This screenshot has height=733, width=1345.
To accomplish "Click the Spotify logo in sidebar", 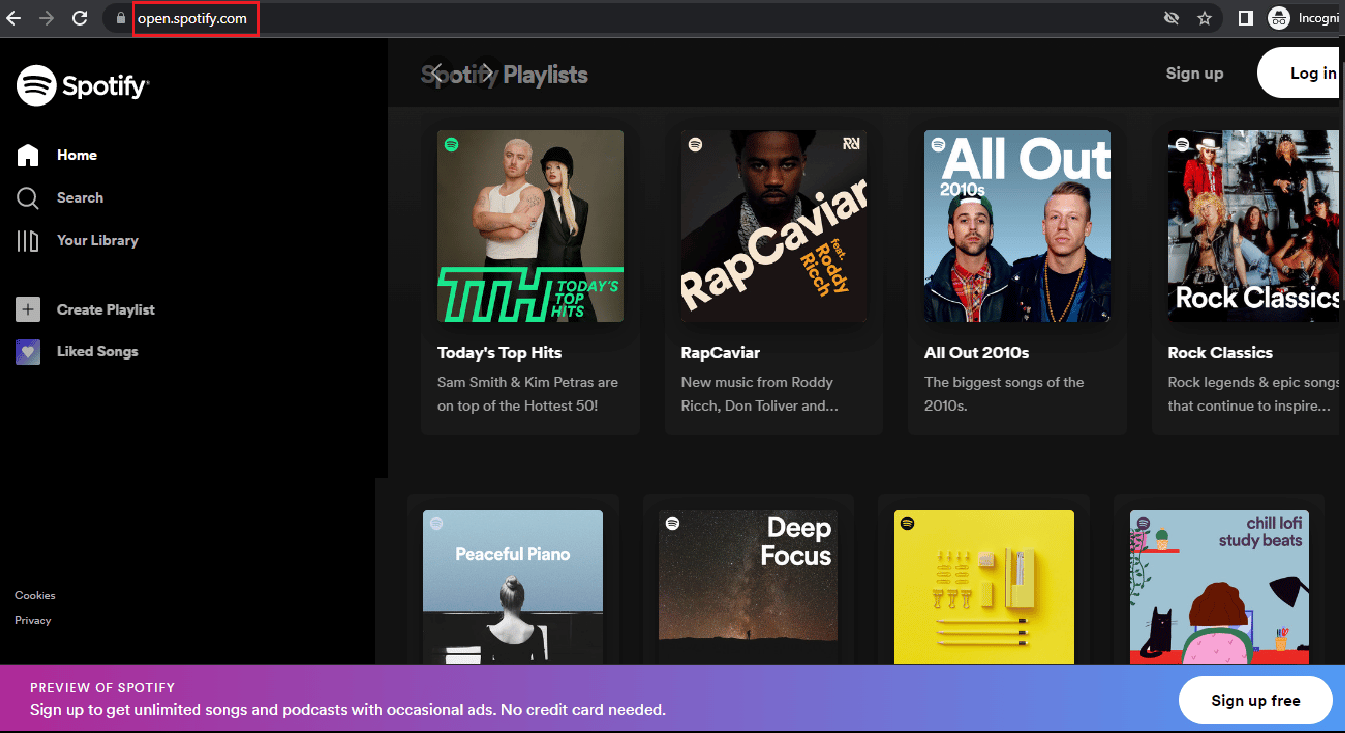I will (83, 86).
